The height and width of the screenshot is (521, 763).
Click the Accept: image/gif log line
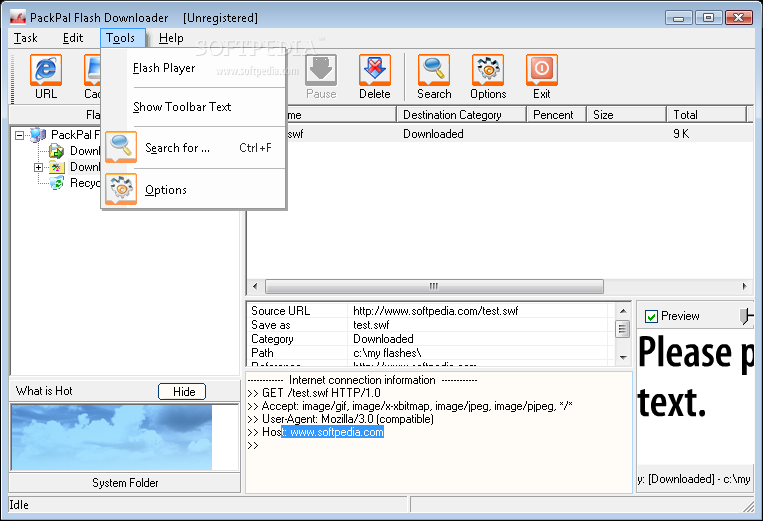pyautogui.click(x=410, y=406)
